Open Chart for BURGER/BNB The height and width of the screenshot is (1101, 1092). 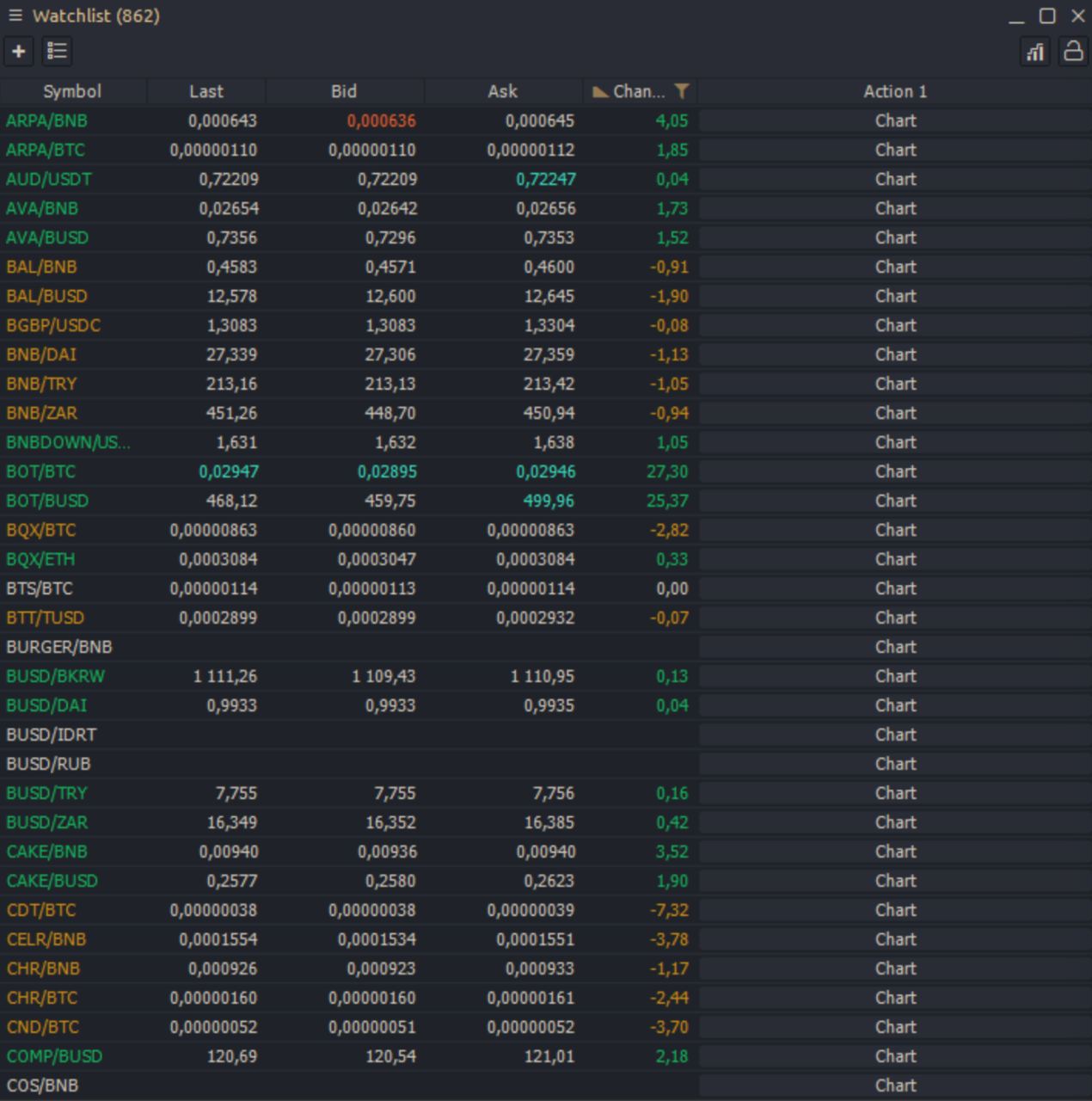pyautogui.click(x=895, y=647)
